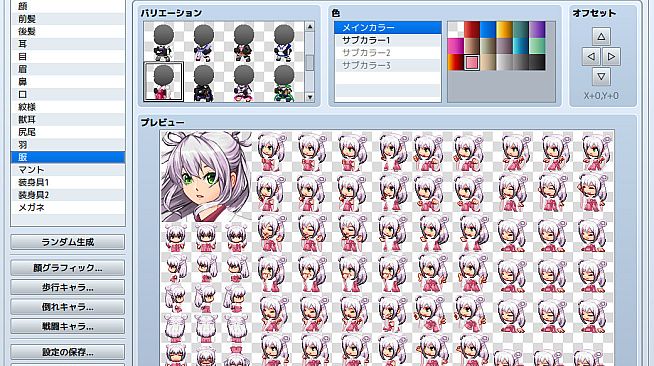Nudge offset up with the up arrow
The image size is (654, 366).
[x=601, y=36]
